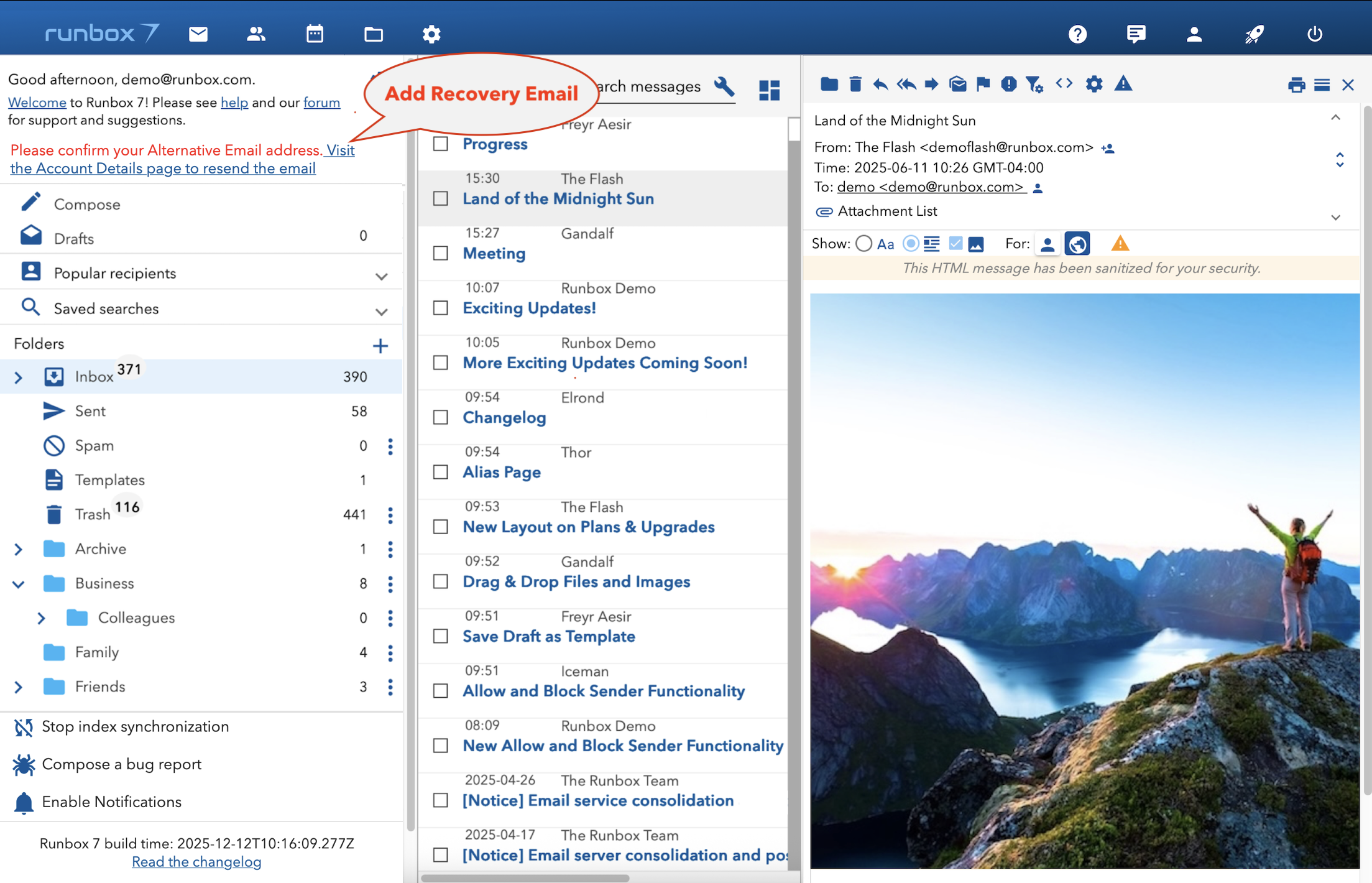Image resolution: width=1372 pixels, height=883 pixels.
Task: Flag the open message with flag icon
Action: point(983,84)
